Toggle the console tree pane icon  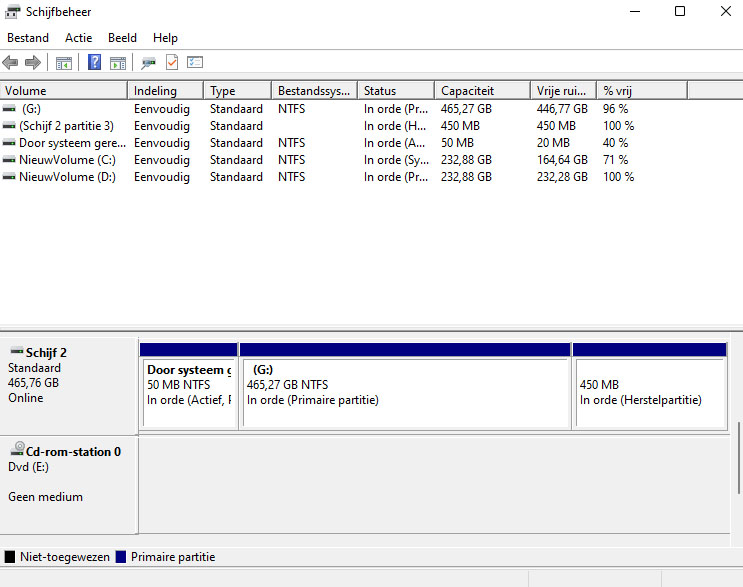64,63
